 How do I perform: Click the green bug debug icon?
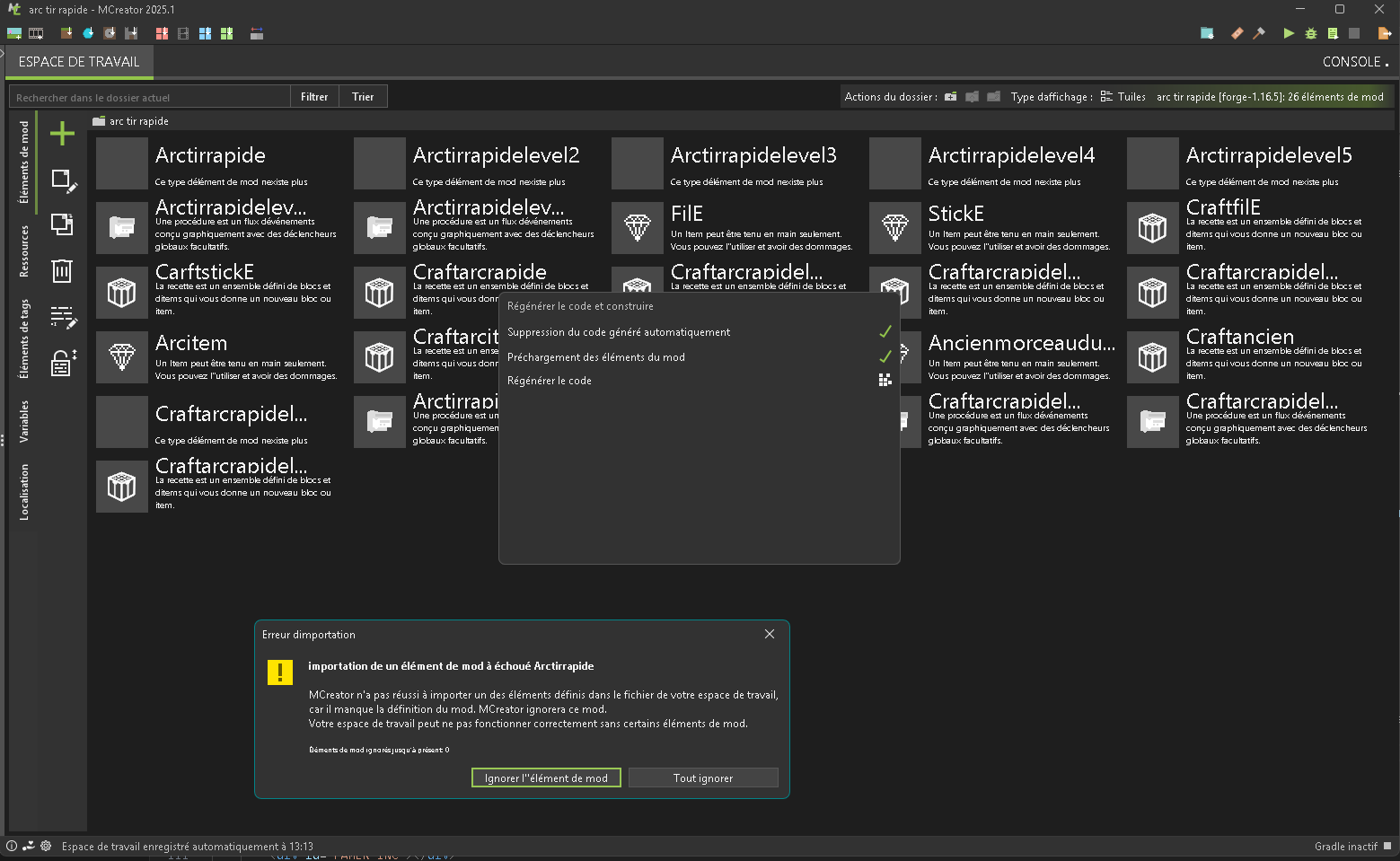pos(1311,33)
